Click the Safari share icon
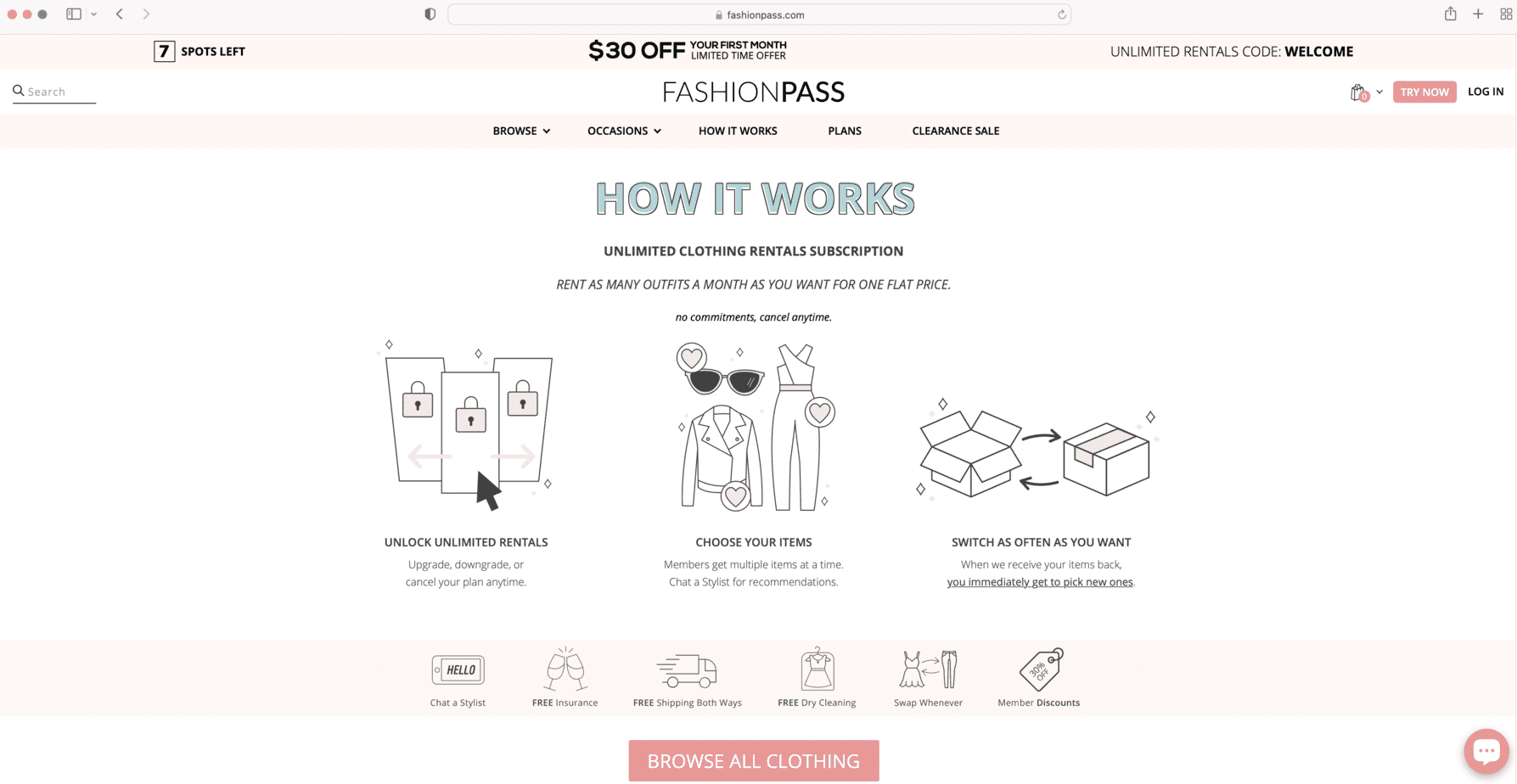This screenshot has height=784, width=1517. click(x=1451, y=14)
